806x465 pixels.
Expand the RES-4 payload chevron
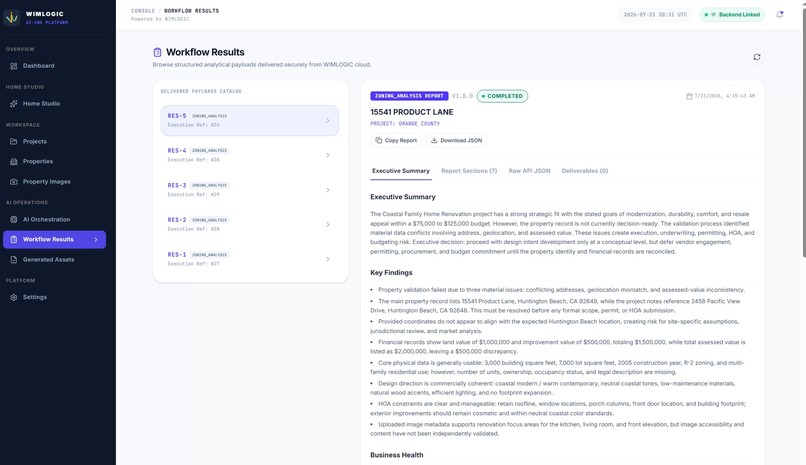point(328,155)
